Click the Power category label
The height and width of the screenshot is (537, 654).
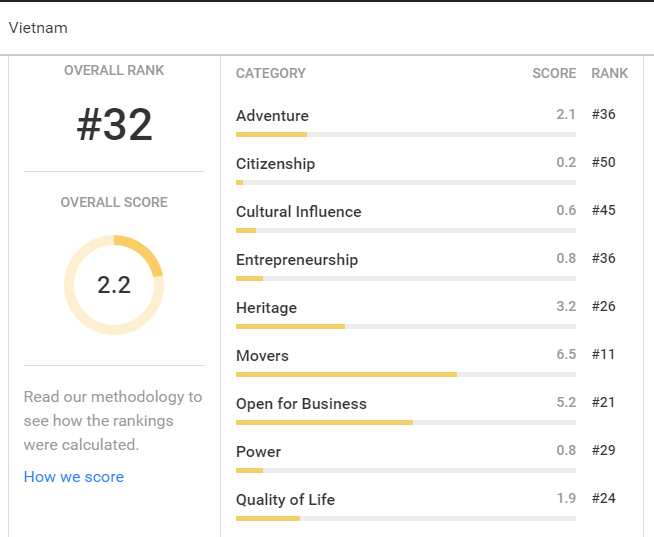tap(258, 452)
